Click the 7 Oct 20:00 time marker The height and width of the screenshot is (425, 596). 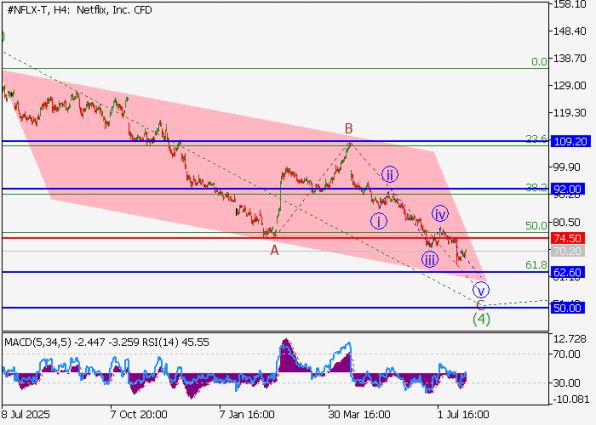[x=139, y=414]
